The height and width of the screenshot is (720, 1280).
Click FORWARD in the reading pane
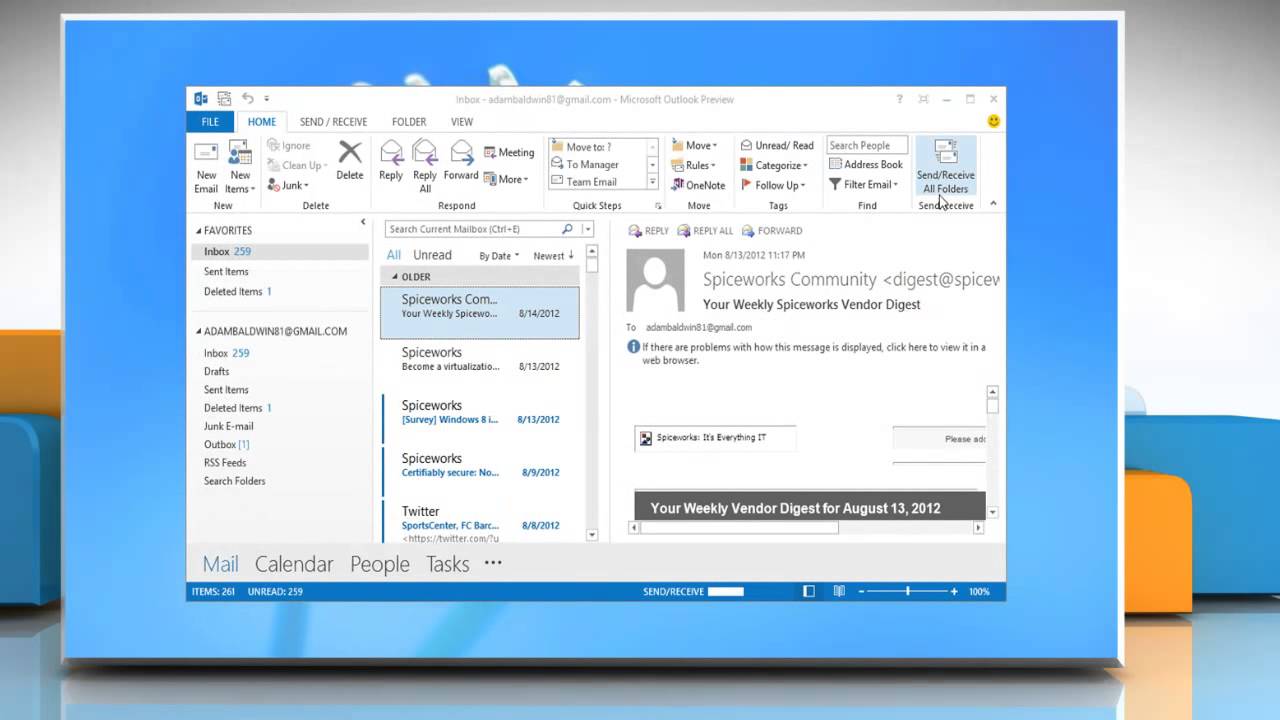(771, 230)
